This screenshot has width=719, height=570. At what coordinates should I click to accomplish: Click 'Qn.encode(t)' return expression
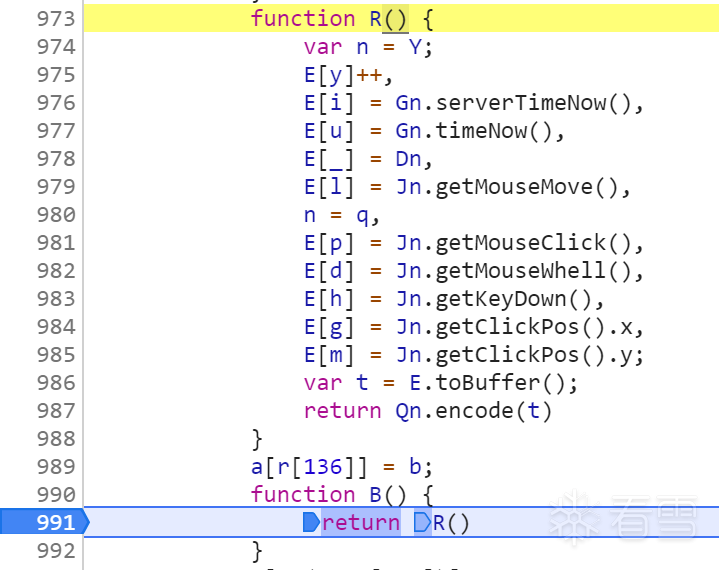click(474, 411)
